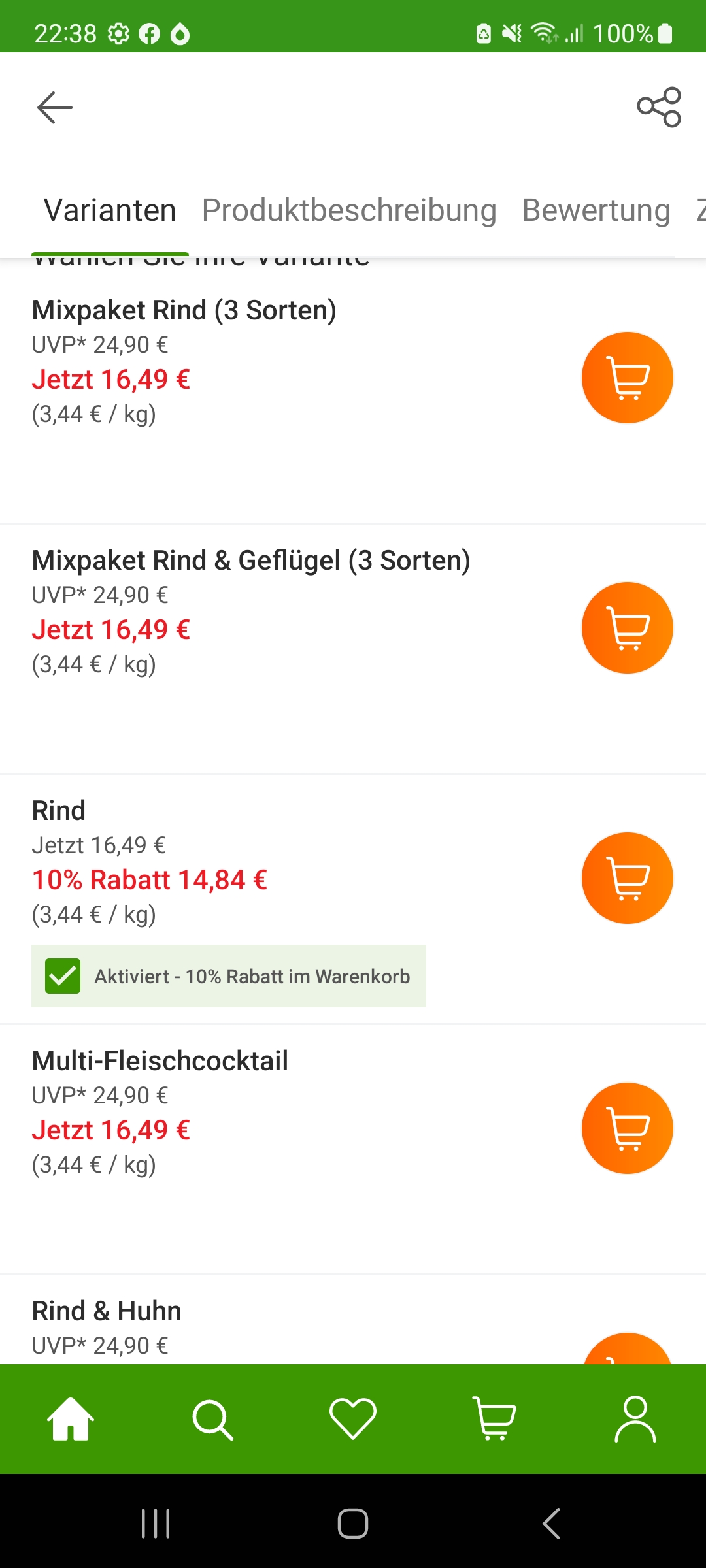Go to home in bottom navigation

point(71,1419)
